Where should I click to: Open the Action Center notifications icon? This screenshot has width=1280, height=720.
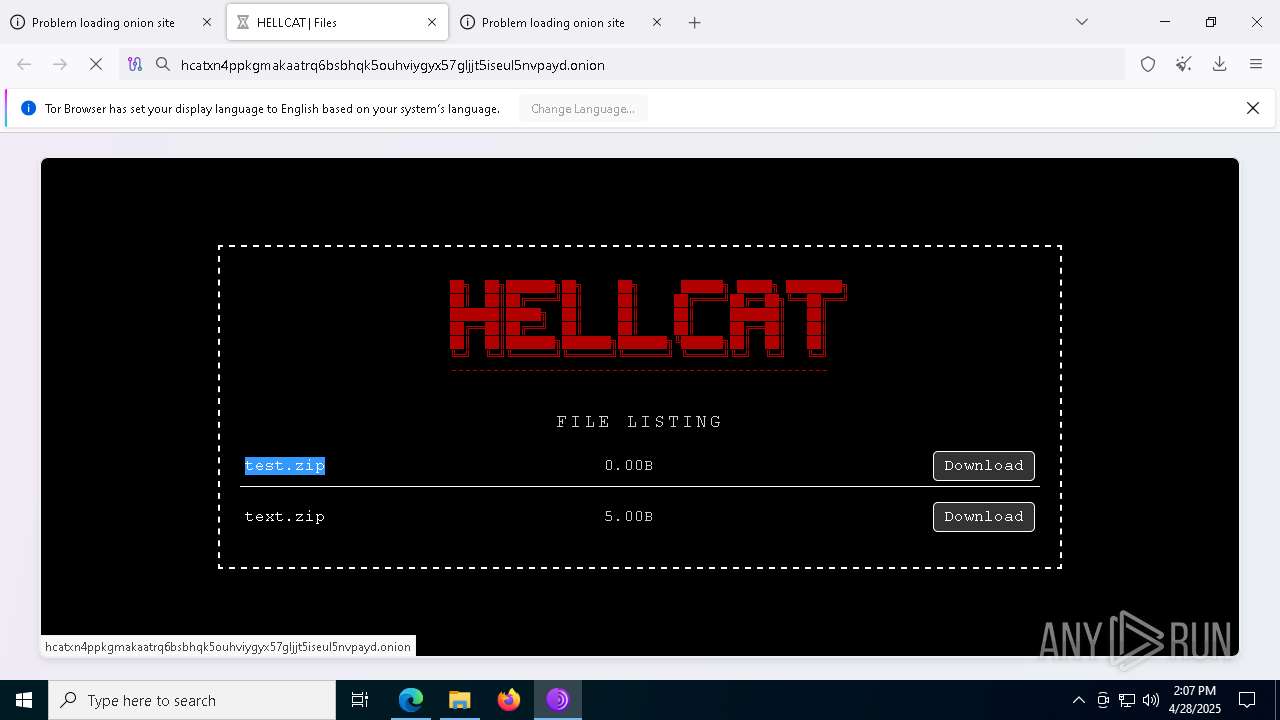[x=1248, y=700]
